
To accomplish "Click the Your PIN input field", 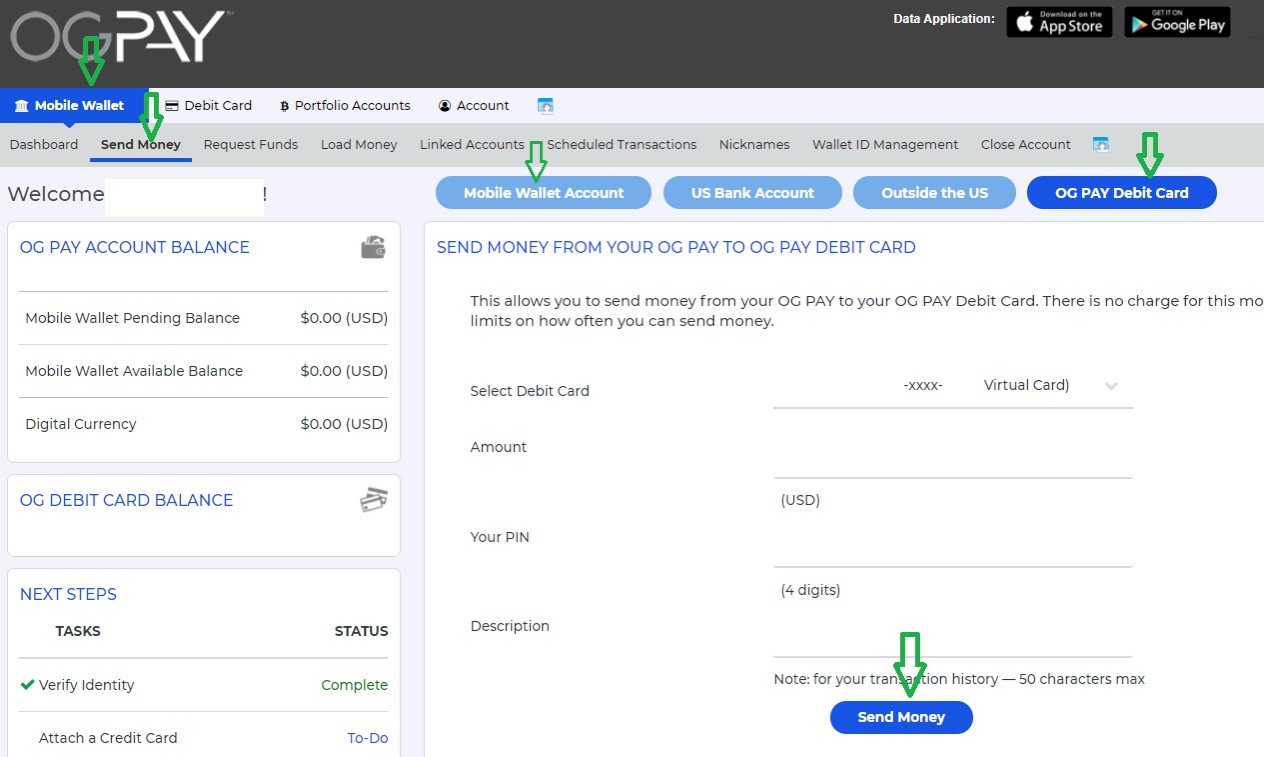I will 953,548.
